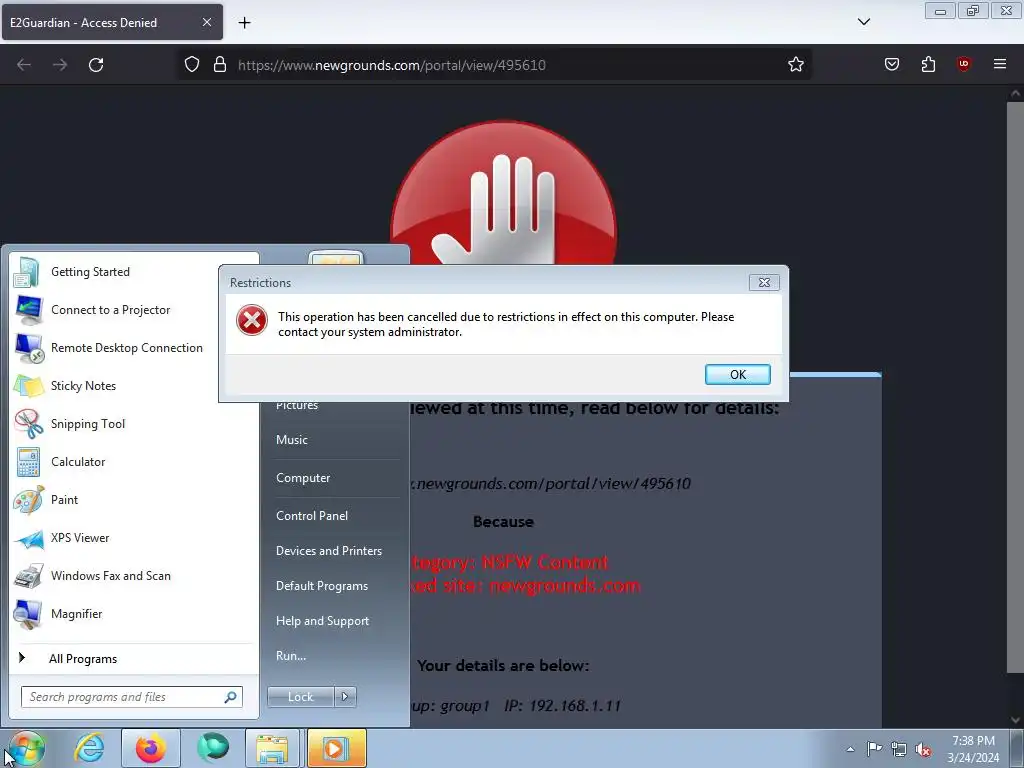Open the clock showing 7:38 PM
The width and height of the screenshot is (1024, 768).
[x=973, y=749]
